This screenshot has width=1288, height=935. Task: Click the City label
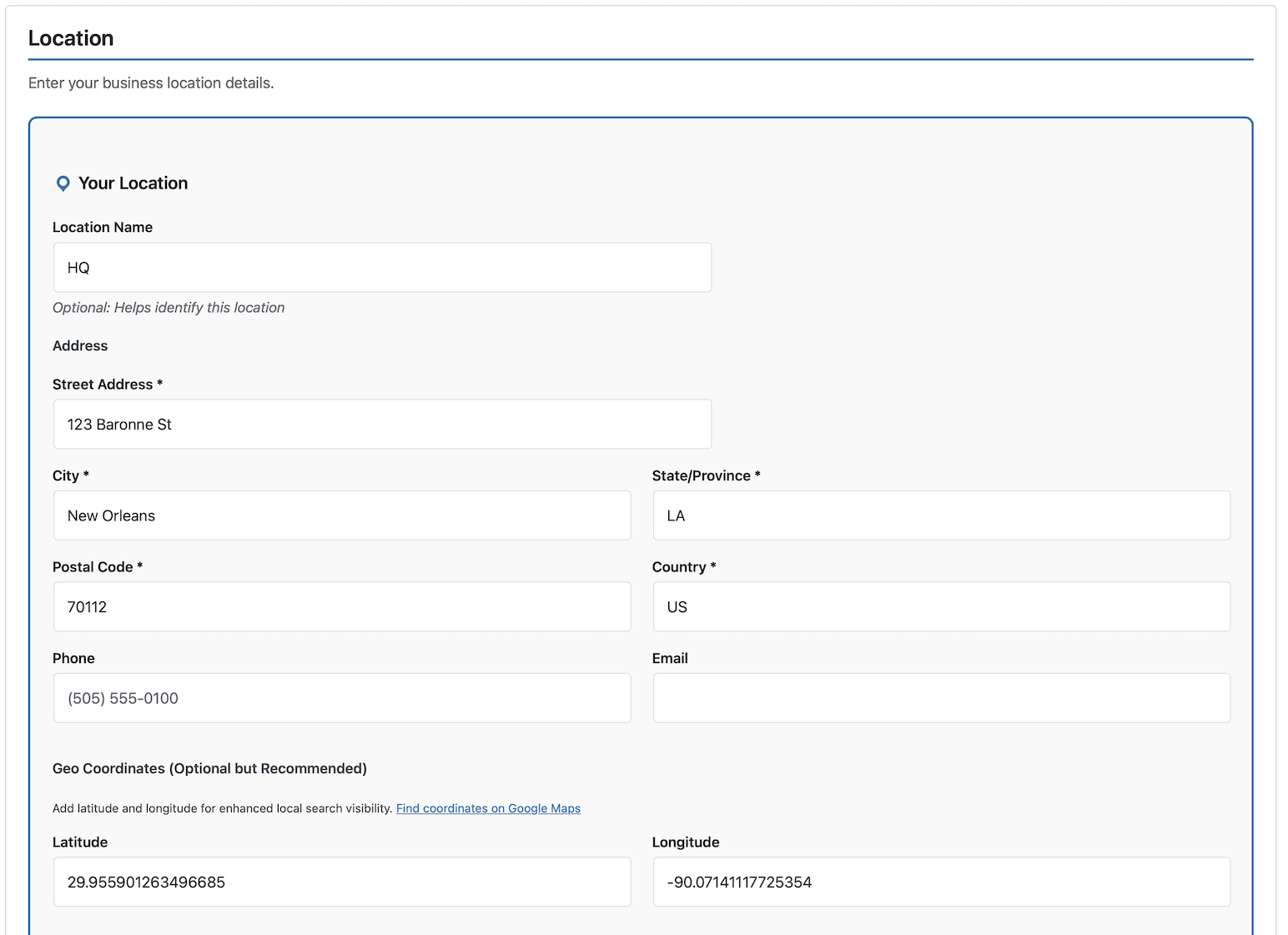point(71,475)
